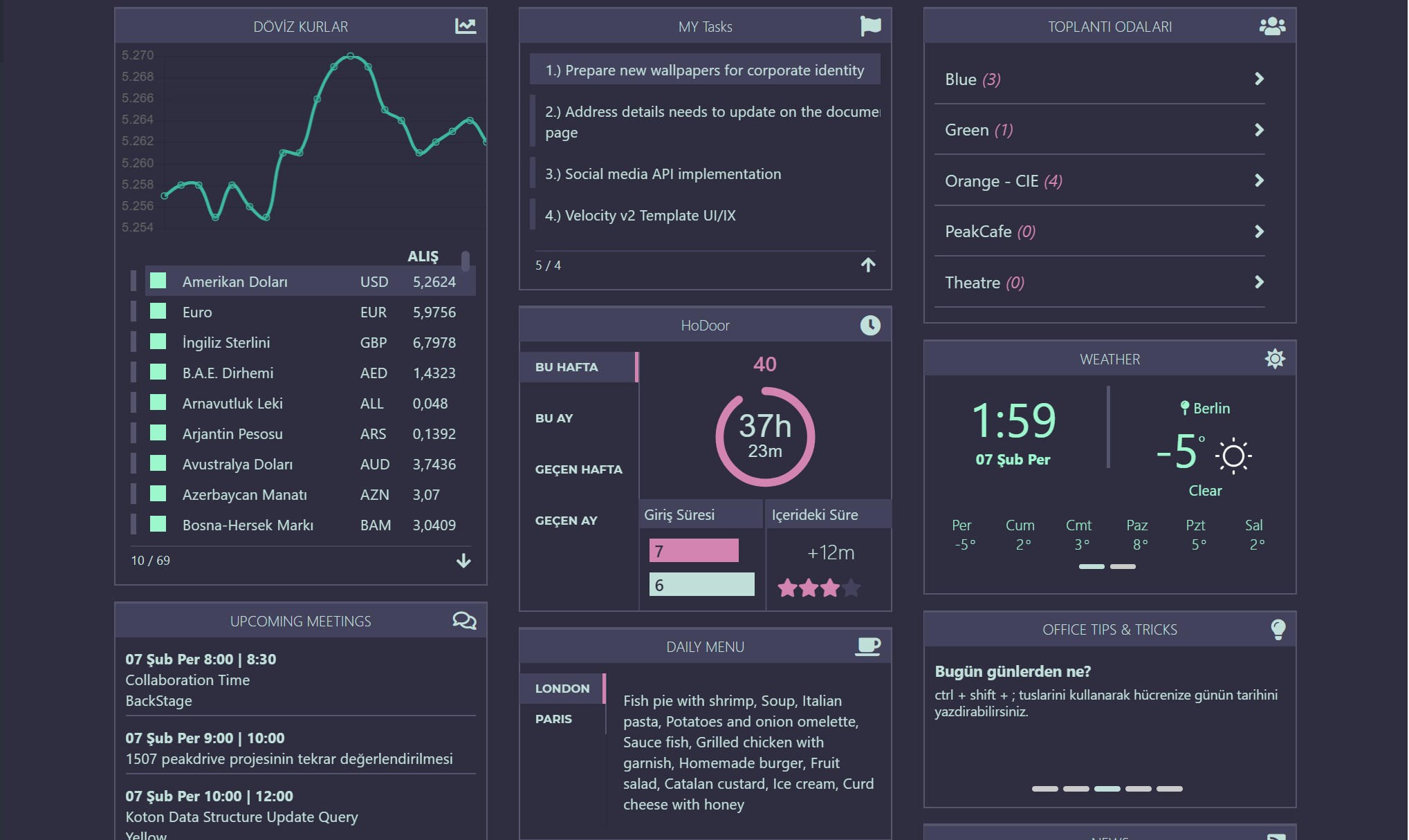Click the 1507 peakdrive meeting entry
This screenshot has height=840, width=1409.
pos(300,748)
